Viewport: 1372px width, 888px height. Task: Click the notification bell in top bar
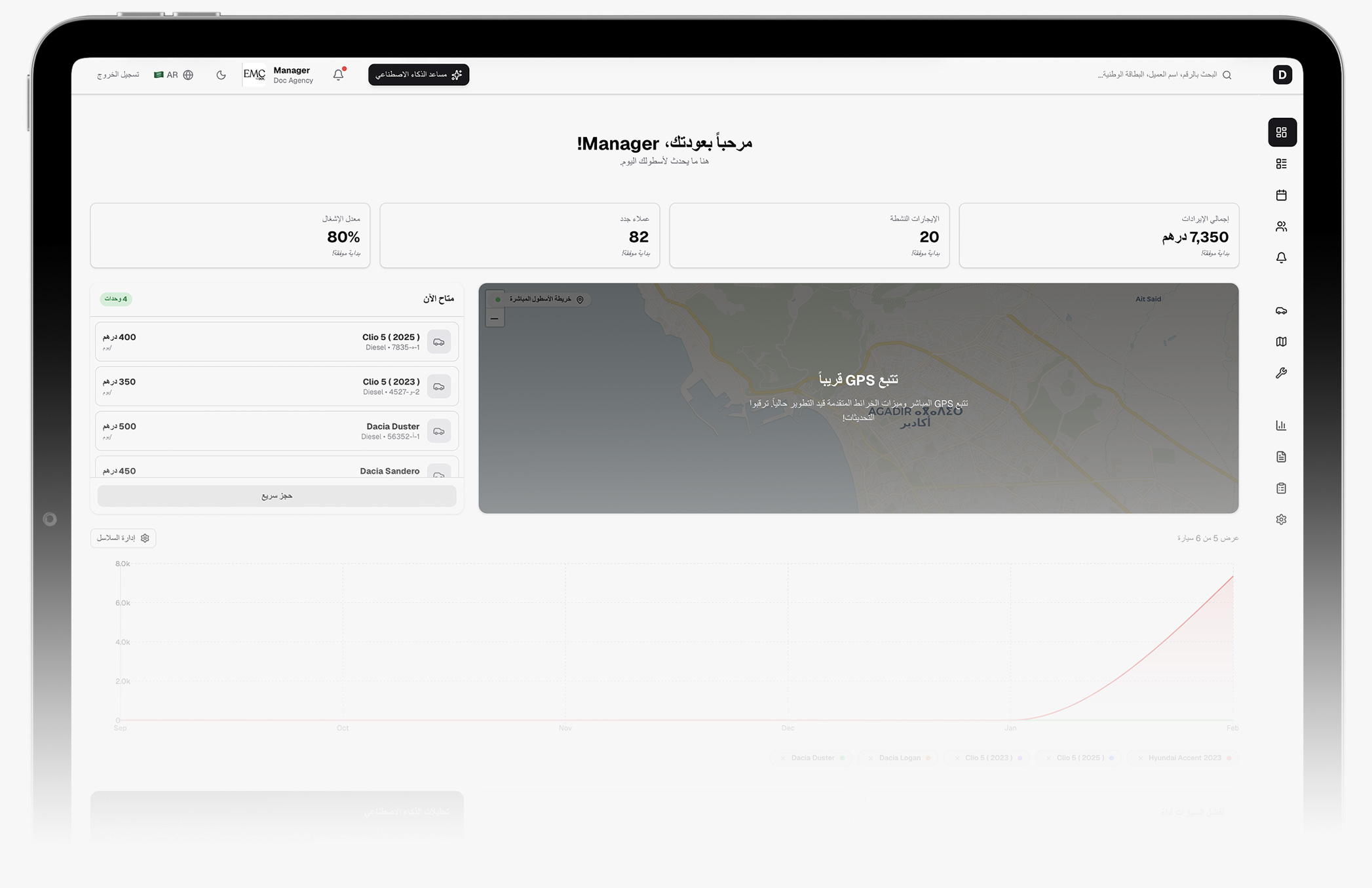(x=338, y=75)
